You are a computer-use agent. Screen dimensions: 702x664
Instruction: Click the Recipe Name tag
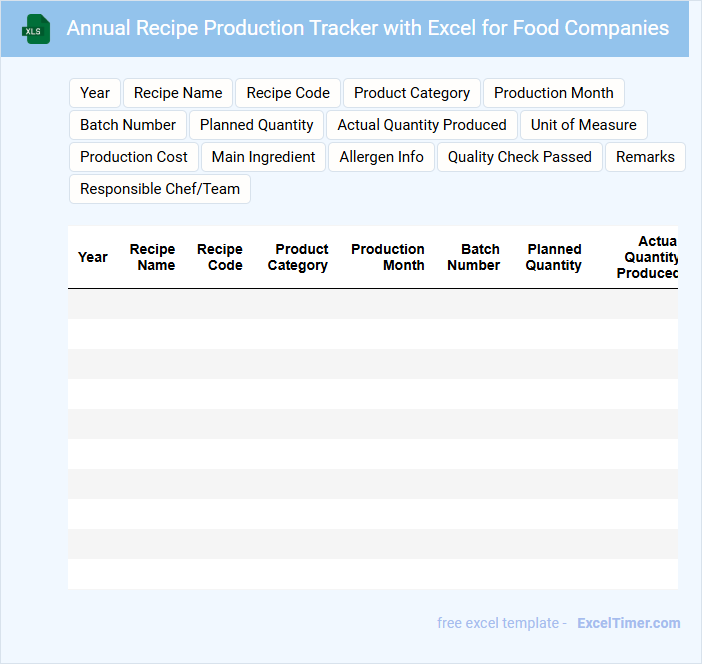[178, 93]
